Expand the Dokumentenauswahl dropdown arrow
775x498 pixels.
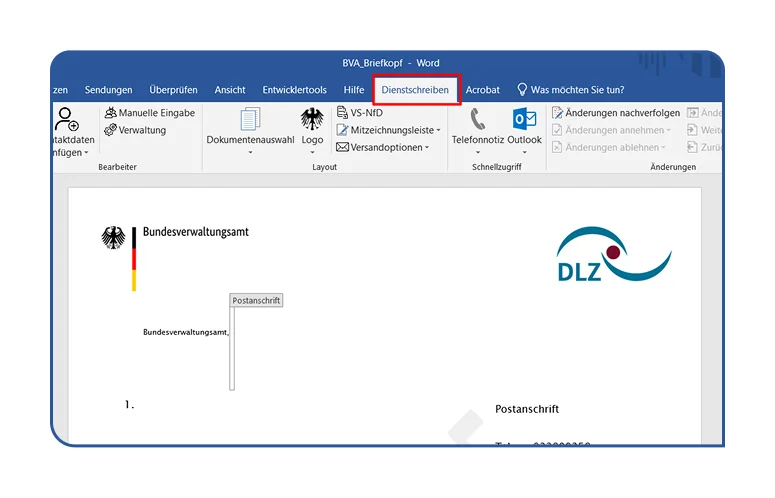(250, 153)
